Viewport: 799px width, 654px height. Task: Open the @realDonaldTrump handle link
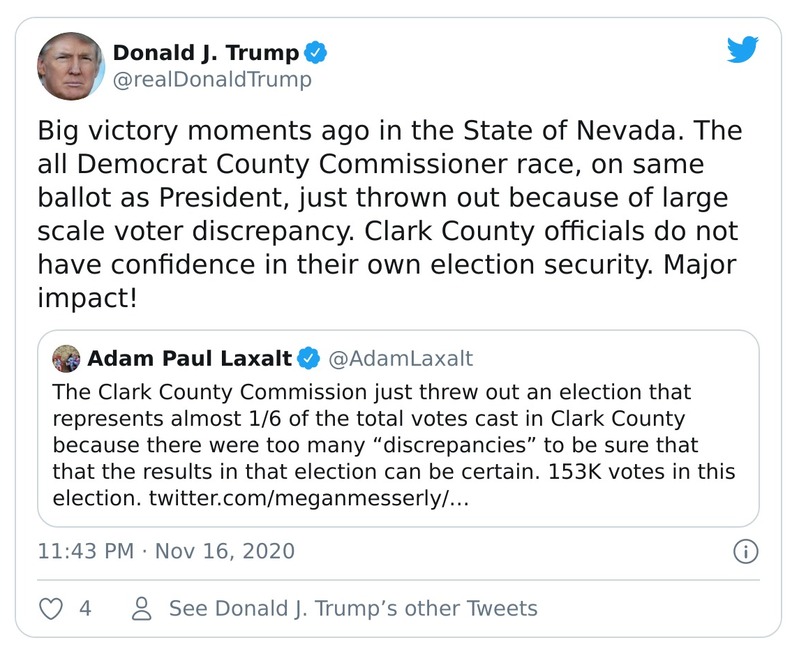211,80
